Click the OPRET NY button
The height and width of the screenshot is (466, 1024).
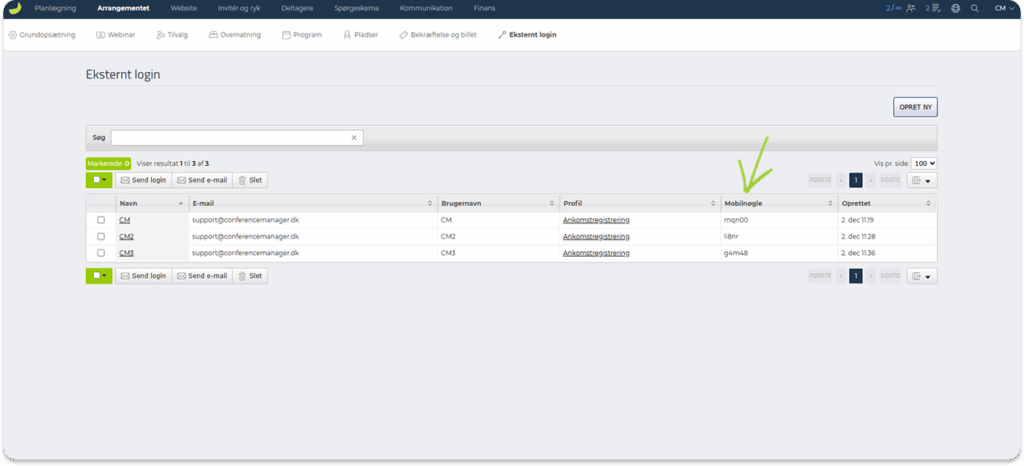(915, 107)
